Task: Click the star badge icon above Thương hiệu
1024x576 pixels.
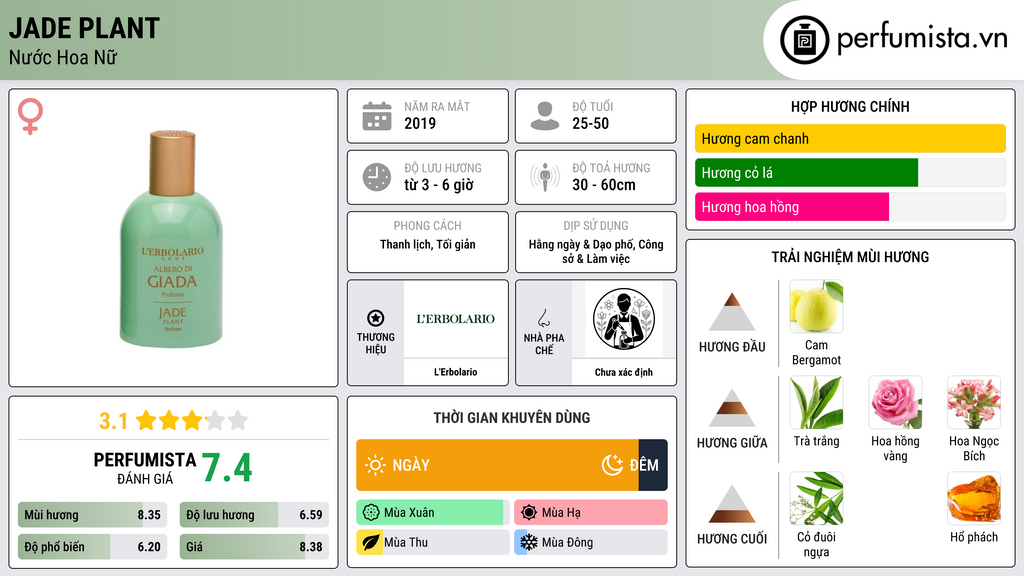Action: point(376,318)
